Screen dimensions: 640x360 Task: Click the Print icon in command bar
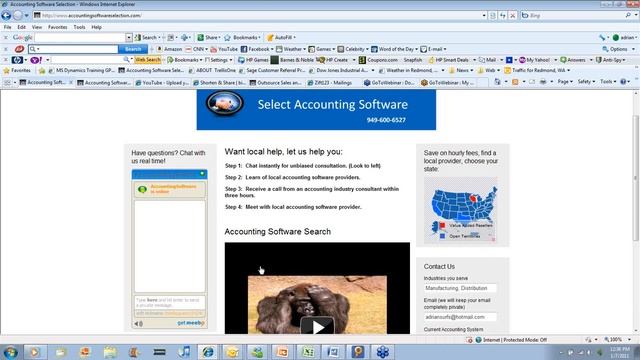click(x=543, y=82)
